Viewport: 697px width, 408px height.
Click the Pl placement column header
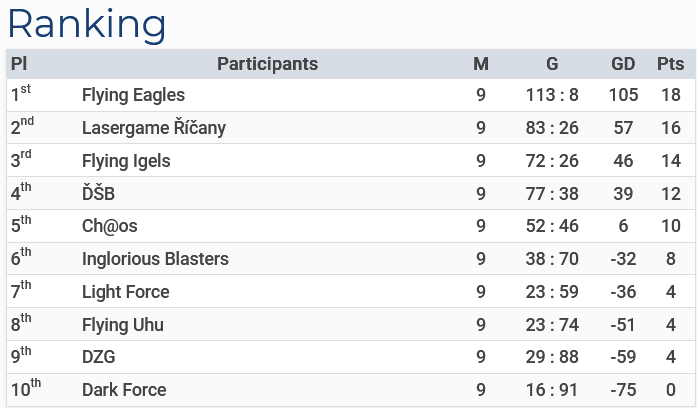click(19, 64)
